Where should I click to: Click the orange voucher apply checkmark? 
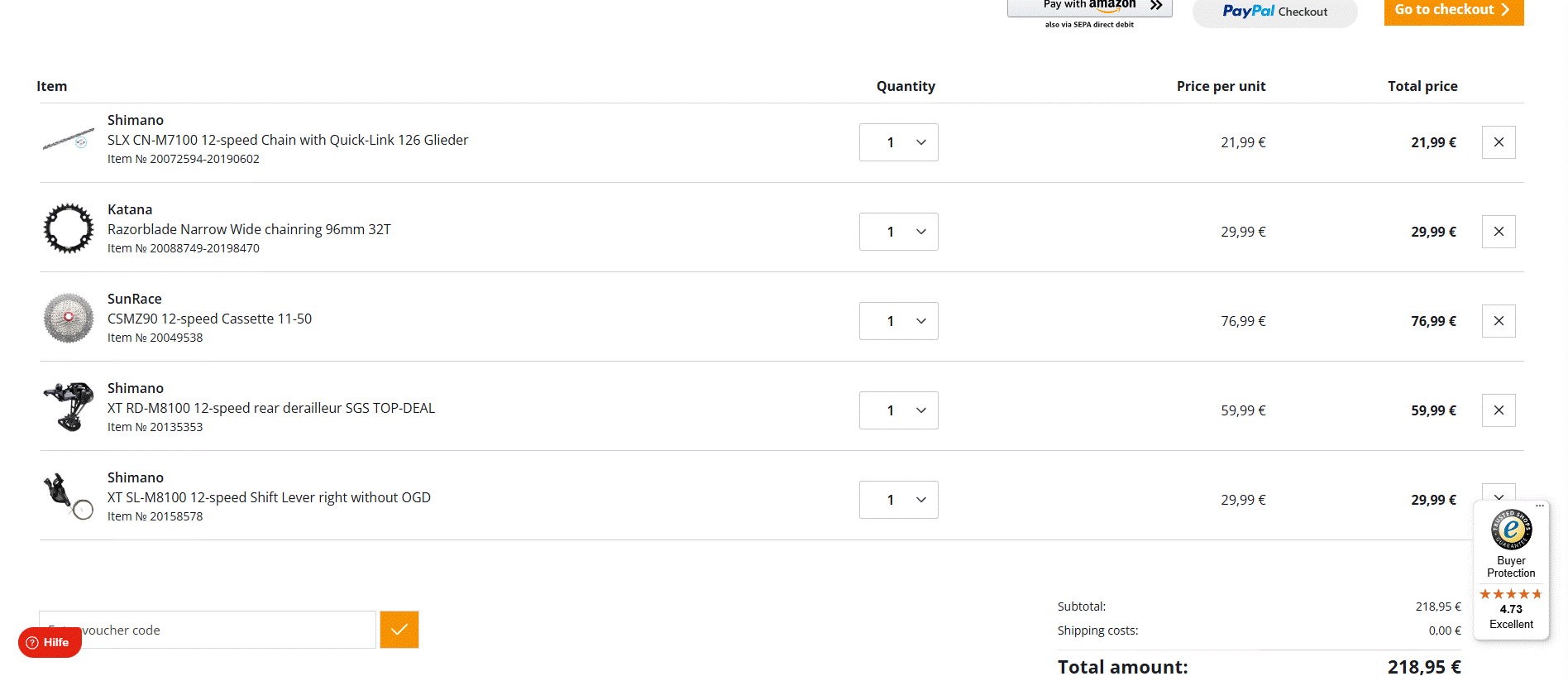point(399,630)
